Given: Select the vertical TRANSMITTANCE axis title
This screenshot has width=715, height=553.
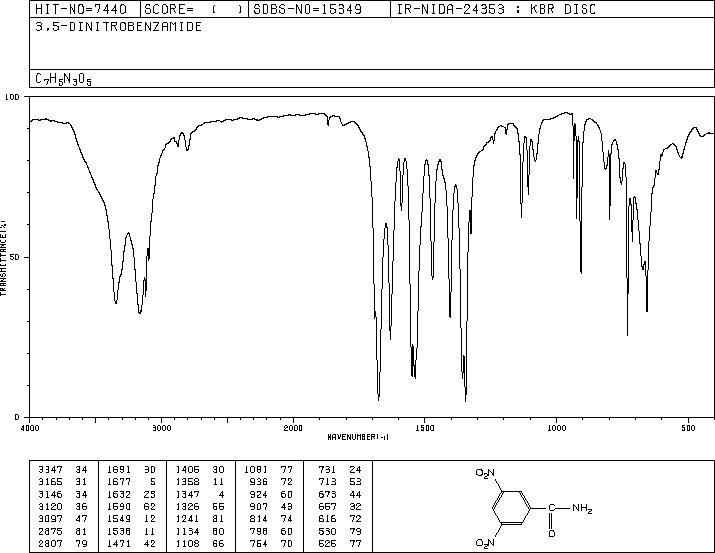Looking at the screenshot, I should pyautogui.click(x=3, y=258).
